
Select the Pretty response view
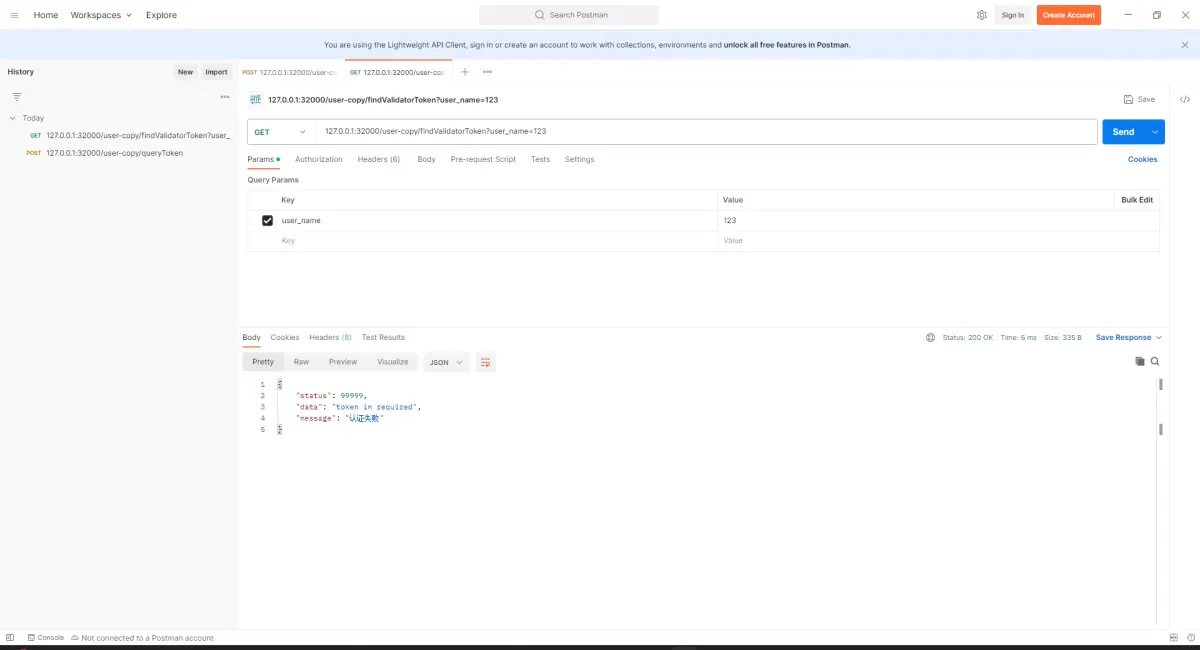click(x=263, y=362)
